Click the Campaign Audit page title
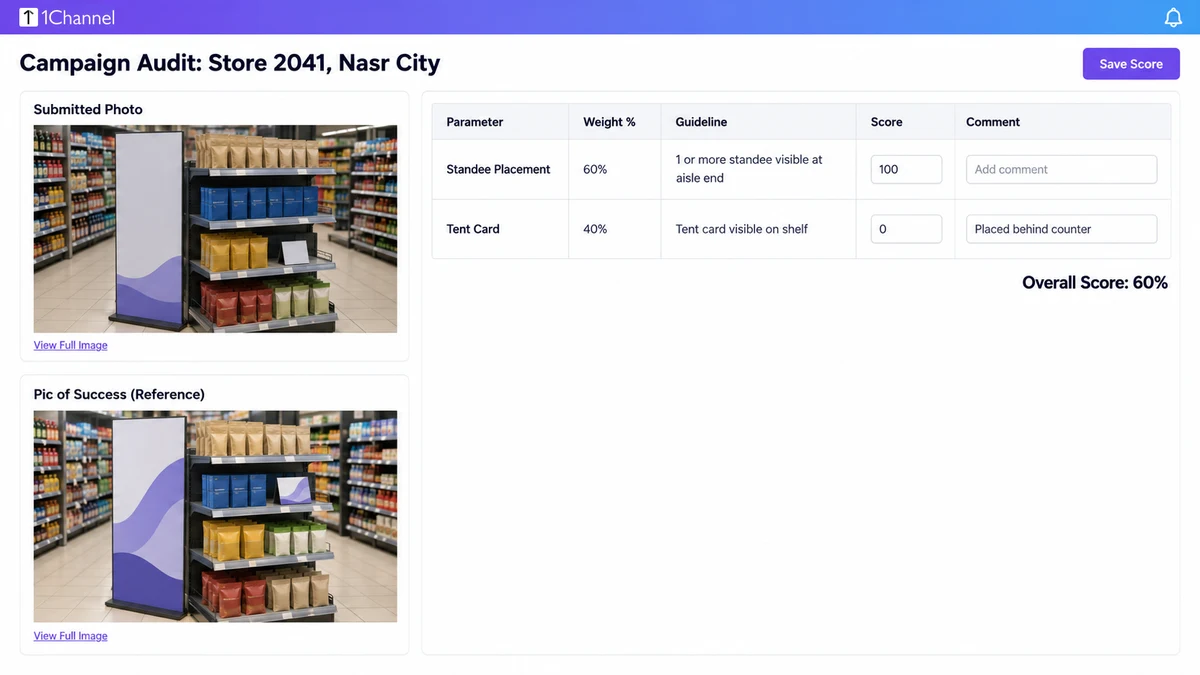1200x675 pixels. coord(230,63)
